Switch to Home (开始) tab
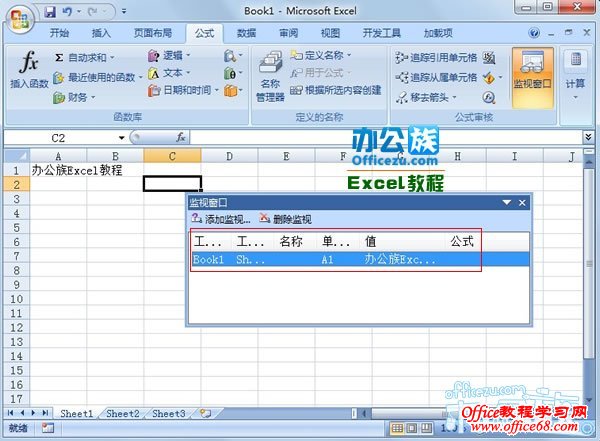 point(60,33)
